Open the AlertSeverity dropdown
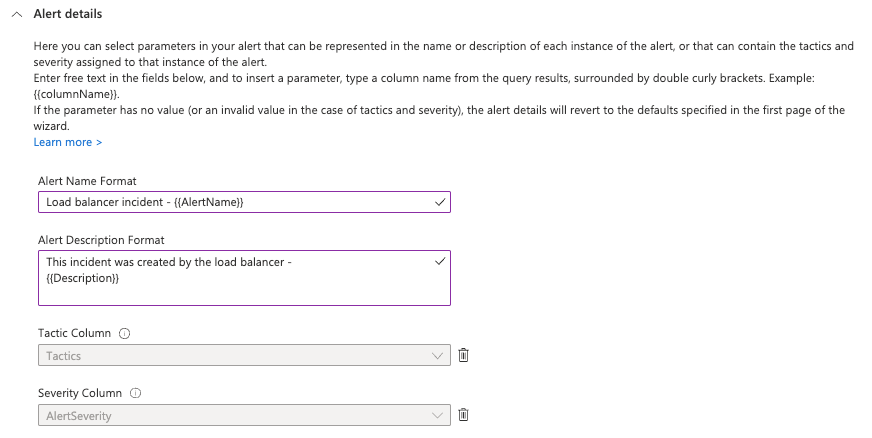This screenshot has height=438, width=872. [x=244, y=415]
